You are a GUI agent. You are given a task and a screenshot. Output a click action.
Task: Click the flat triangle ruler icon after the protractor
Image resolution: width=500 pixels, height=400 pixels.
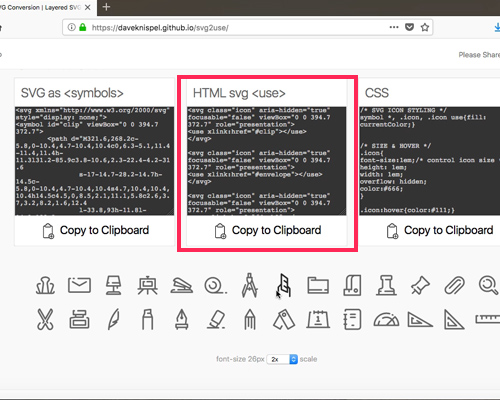420,319
